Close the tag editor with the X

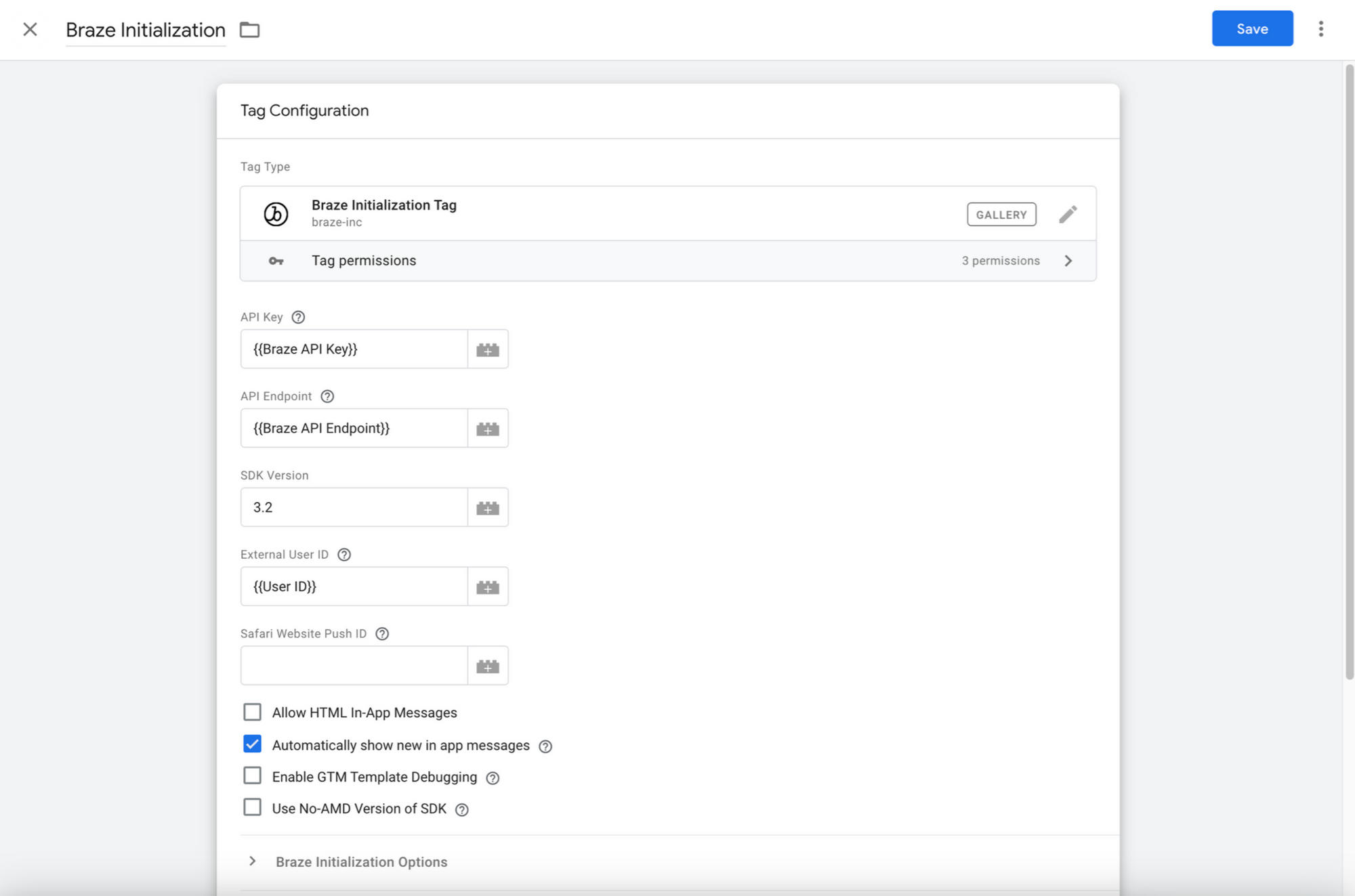30,29
